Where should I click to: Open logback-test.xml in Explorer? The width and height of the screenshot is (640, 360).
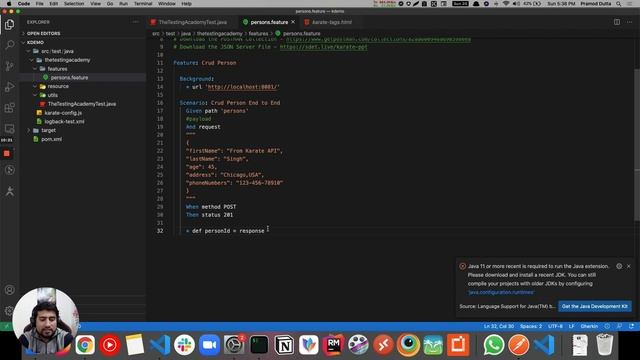pos(64,122)
